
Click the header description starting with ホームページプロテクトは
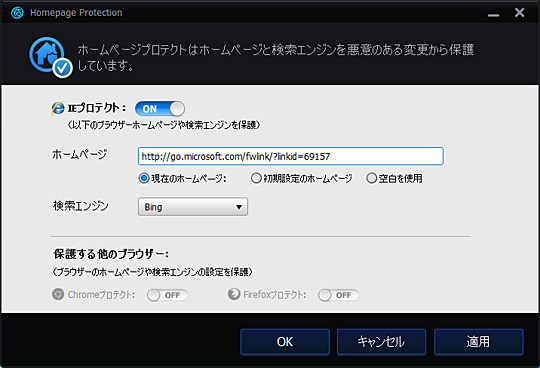(276, 57)
